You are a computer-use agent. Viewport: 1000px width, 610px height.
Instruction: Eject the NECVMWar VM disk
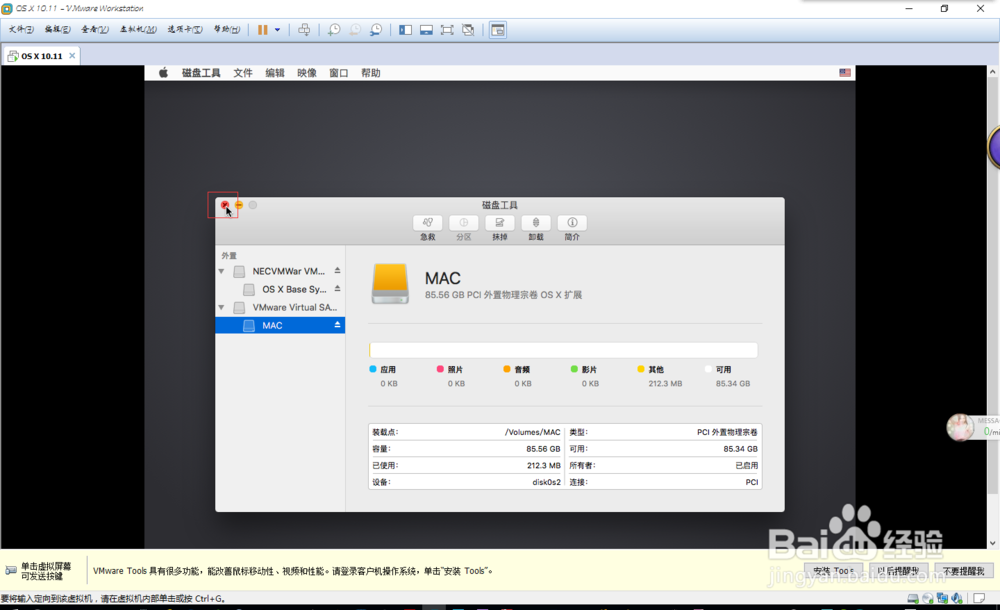pyautogui.click(x=337, y=271)
